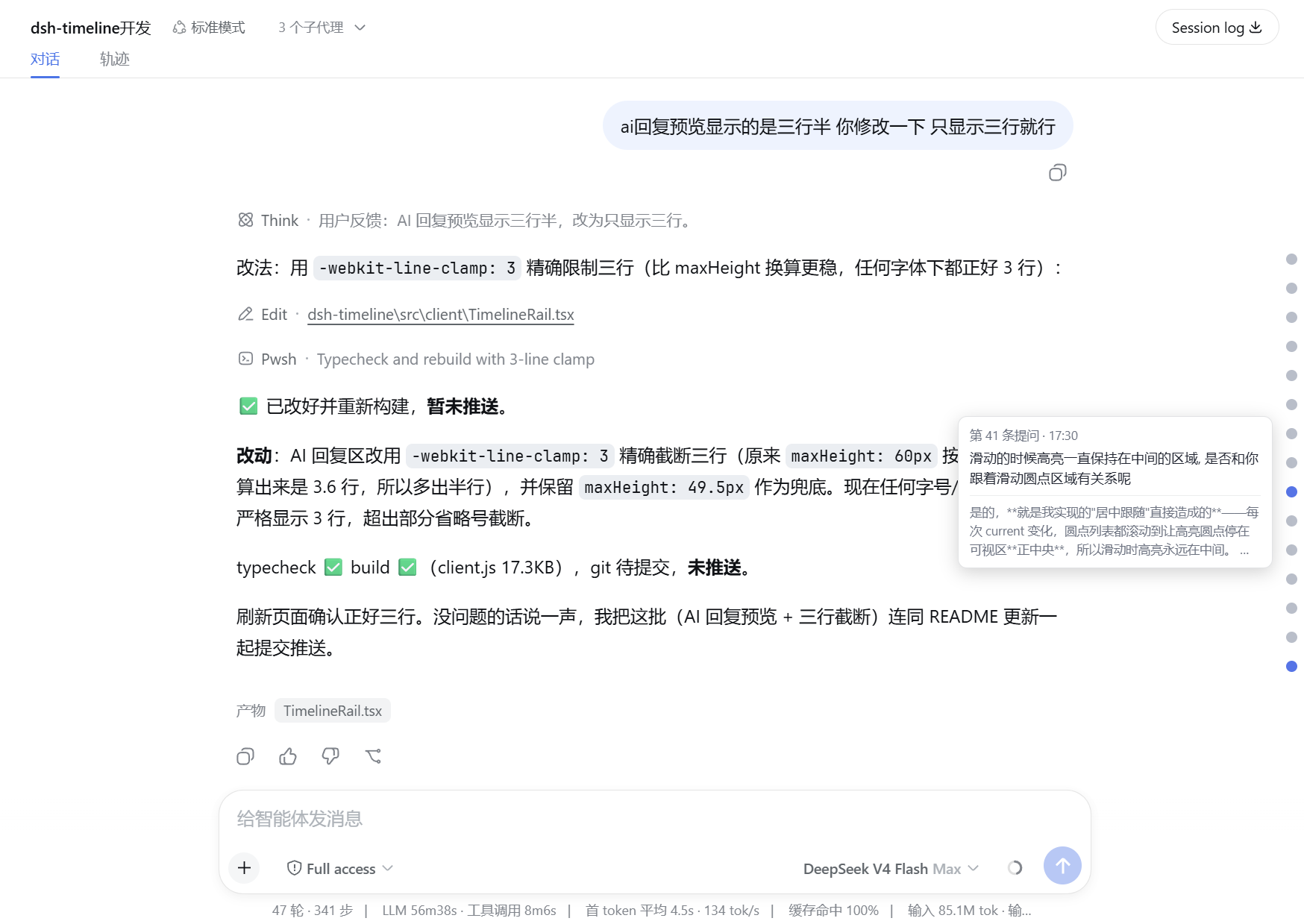The width and height of the screenshot is (1304, 924).
Task: Click the Pwsh terminal step icon
Action: click(x=245, y=359)
